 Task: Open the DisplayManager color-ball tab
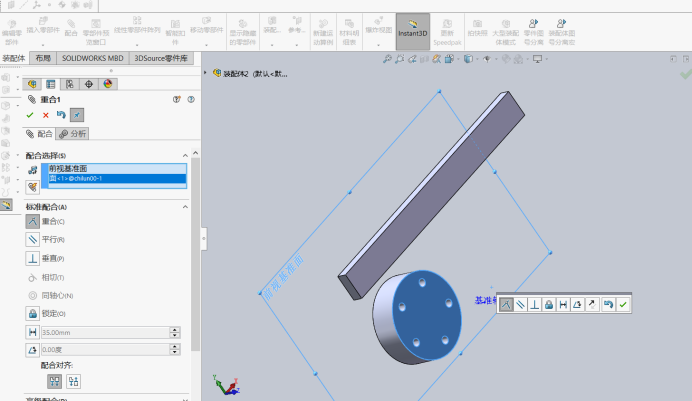click(108, 84)
